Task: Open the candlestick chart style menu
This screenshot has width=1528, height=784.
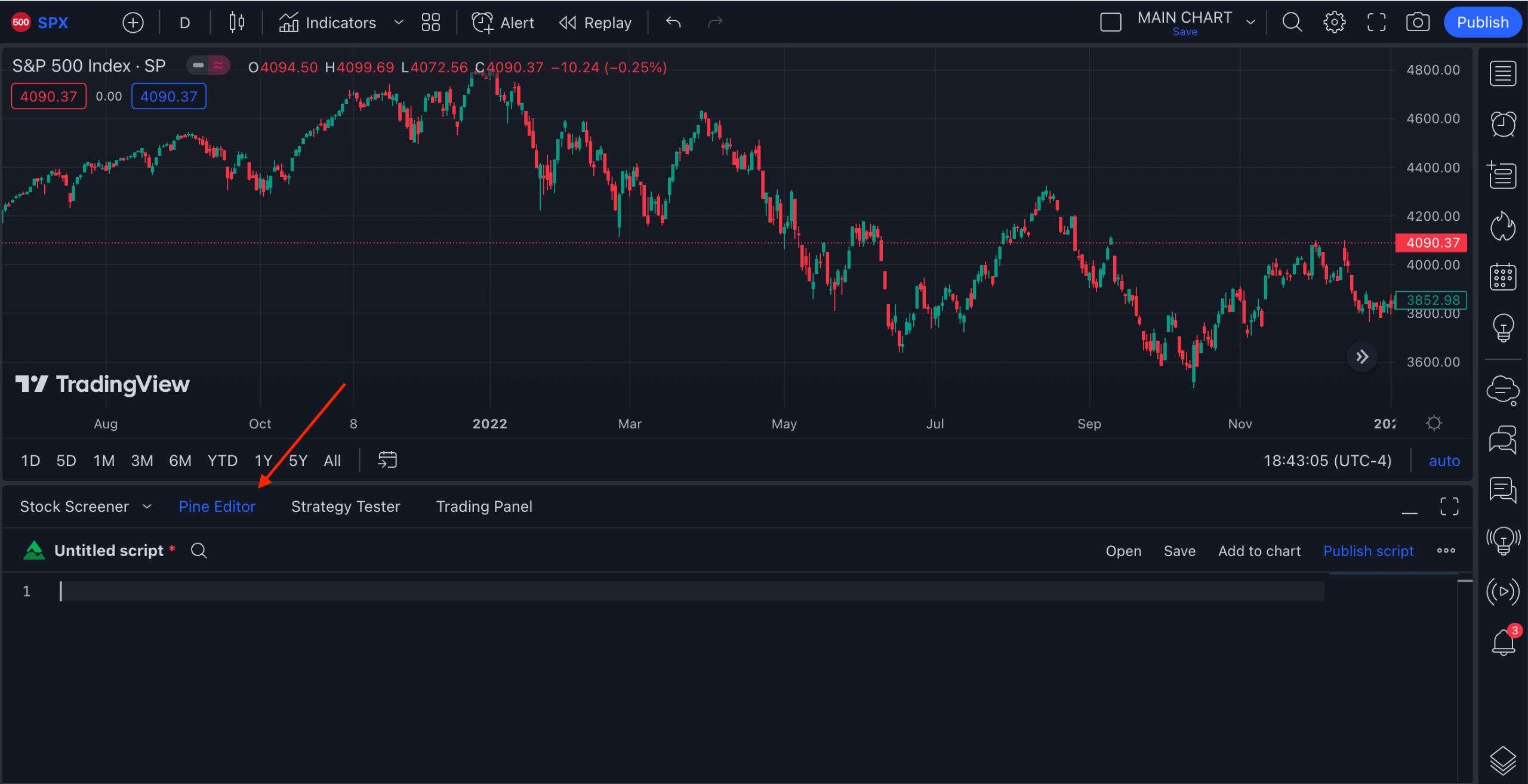Action: pyautogui.click(x=236, y=23)
